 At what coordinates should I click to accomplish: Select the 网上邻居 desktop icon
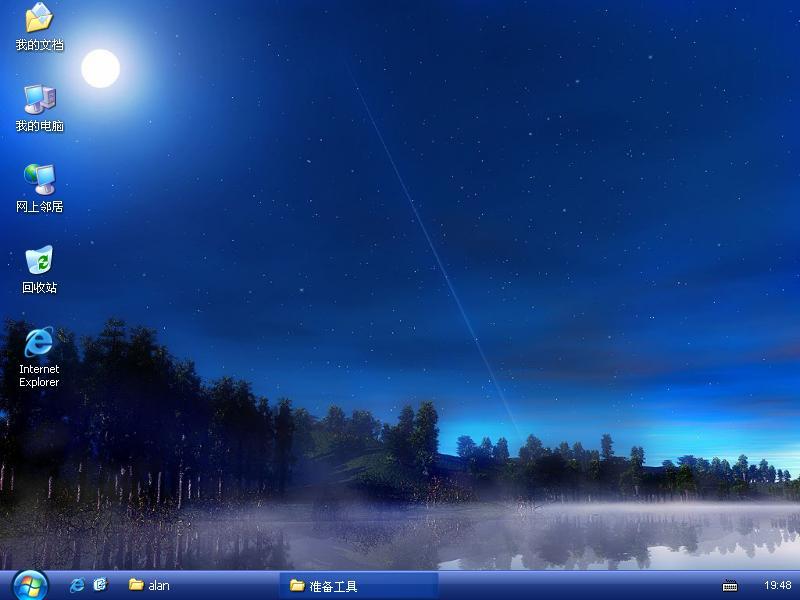click(x=39, y=188)
